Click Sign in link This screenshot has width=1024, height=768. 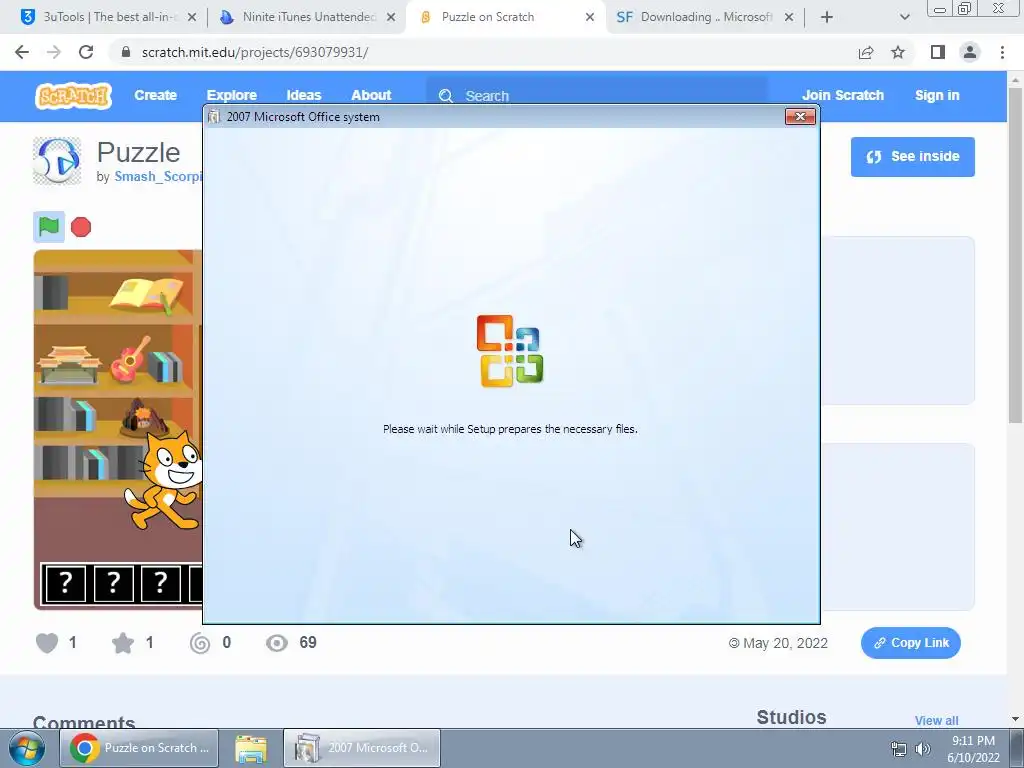coord(937,95)
